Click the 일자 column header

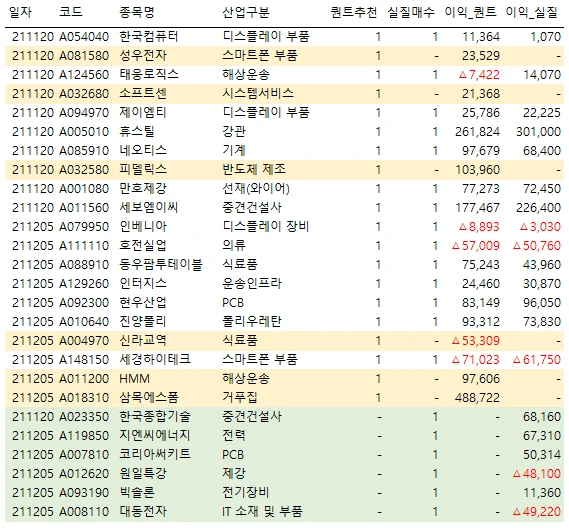coord(20,12)
